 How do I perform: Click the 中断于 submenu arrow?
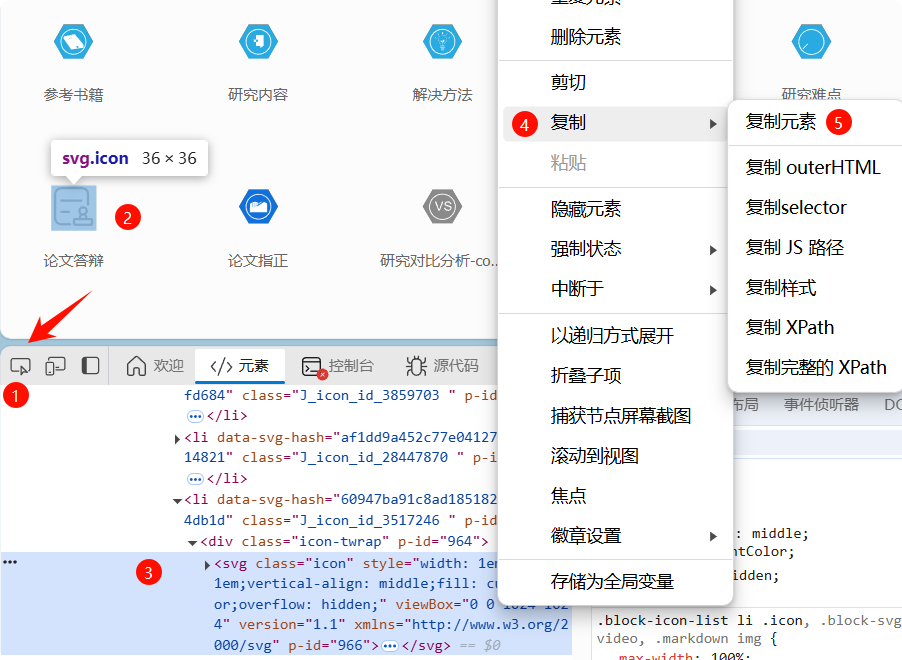713,290
